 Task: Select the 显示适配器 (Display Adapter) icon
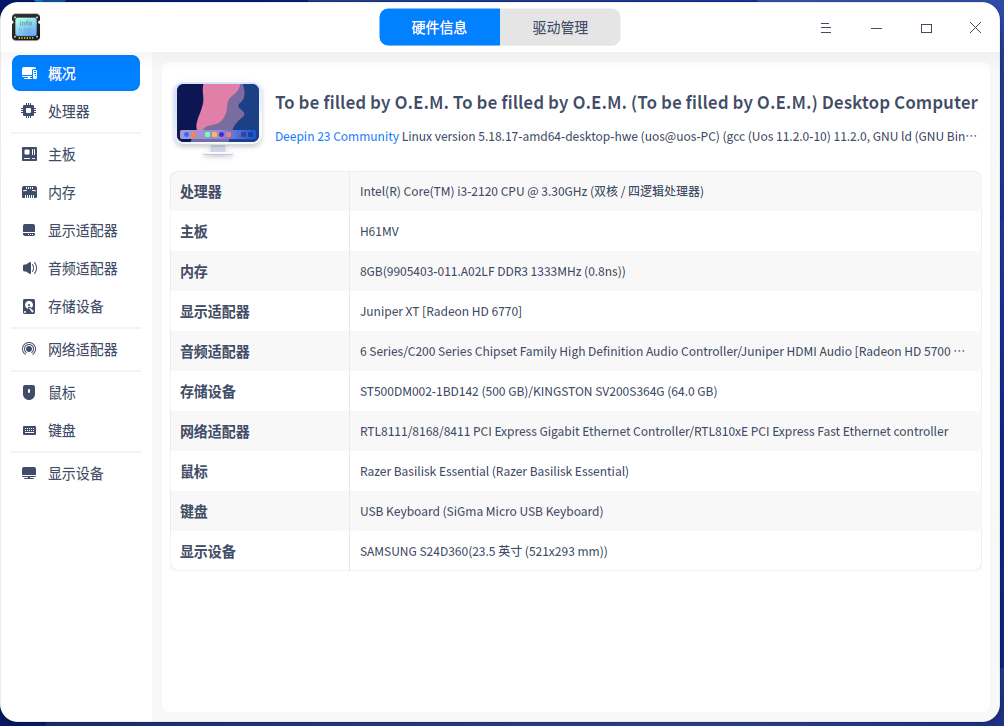[x=28, y=230]
